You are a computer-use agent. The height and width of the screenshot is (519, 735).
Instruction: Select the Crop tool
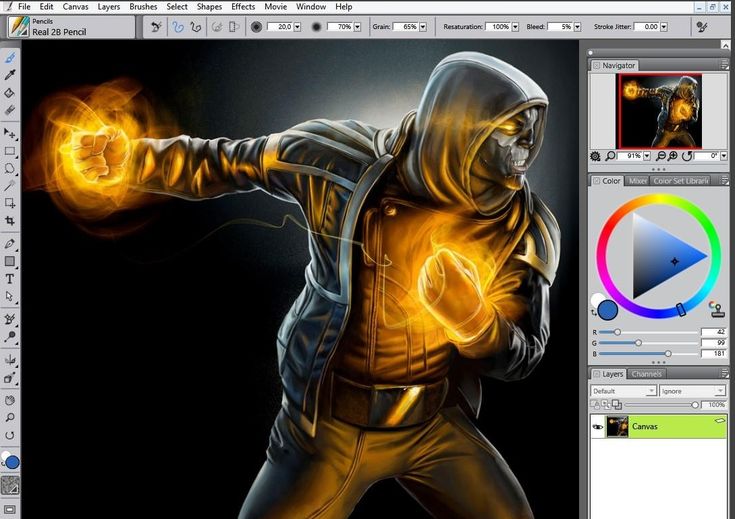(x=10, y=220)
